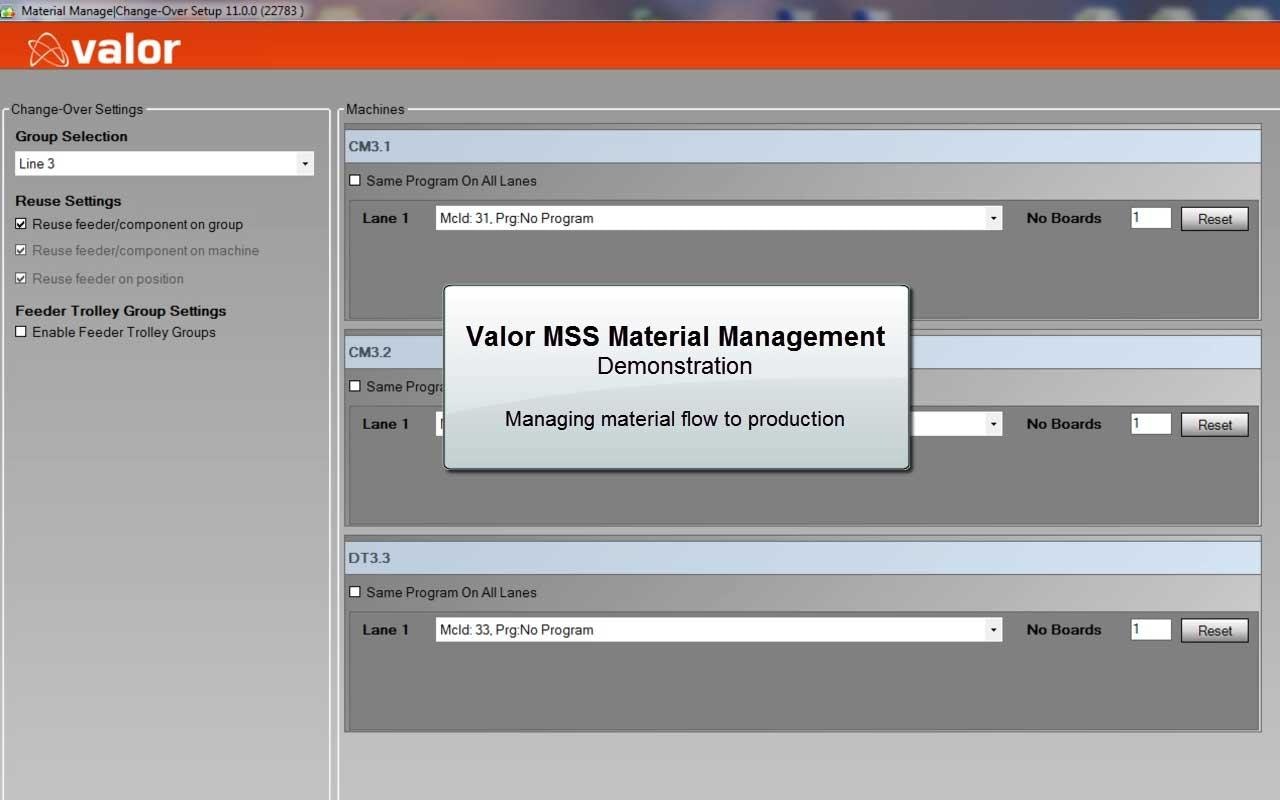Open the DT3.3 Lane 1 program dropdown
This screenshot has height=800, width=1280.
718,630
